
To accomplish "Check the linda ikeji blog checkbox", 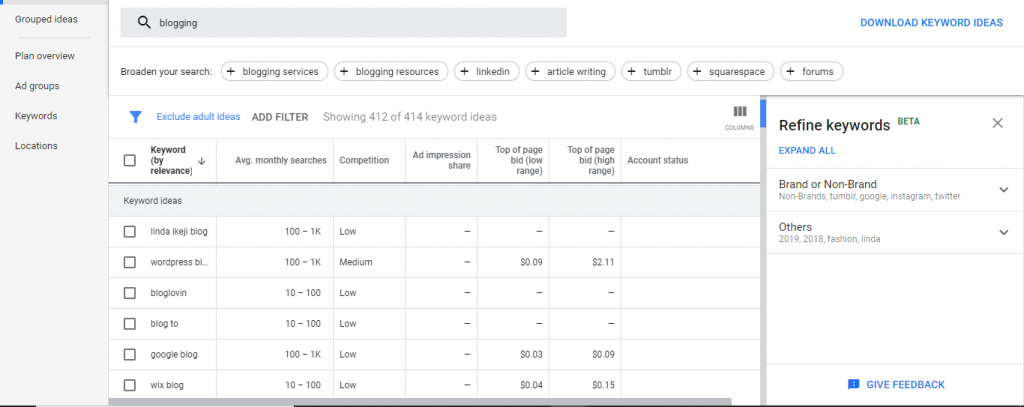I will (x=129, y=232).
